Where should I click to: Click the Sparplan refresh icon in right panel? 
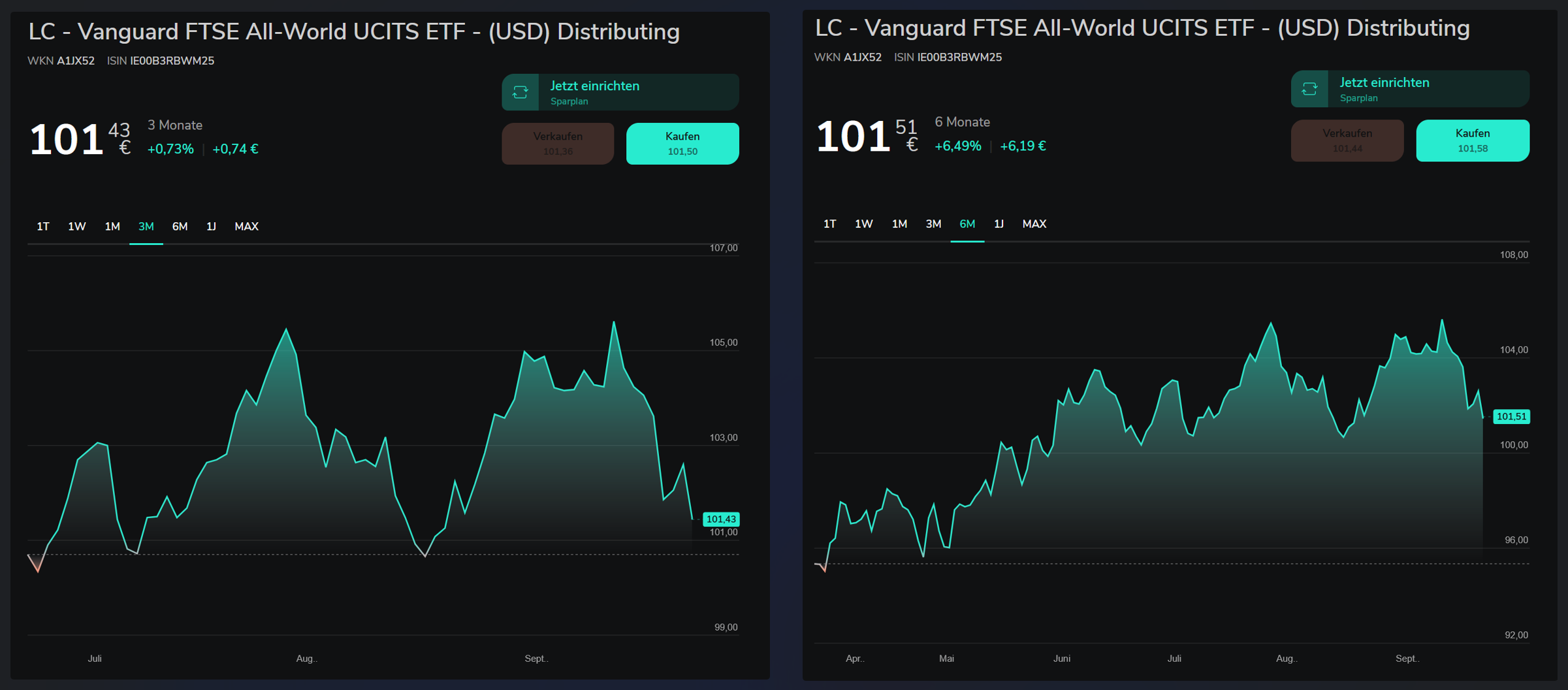[x=1309, y=90]
